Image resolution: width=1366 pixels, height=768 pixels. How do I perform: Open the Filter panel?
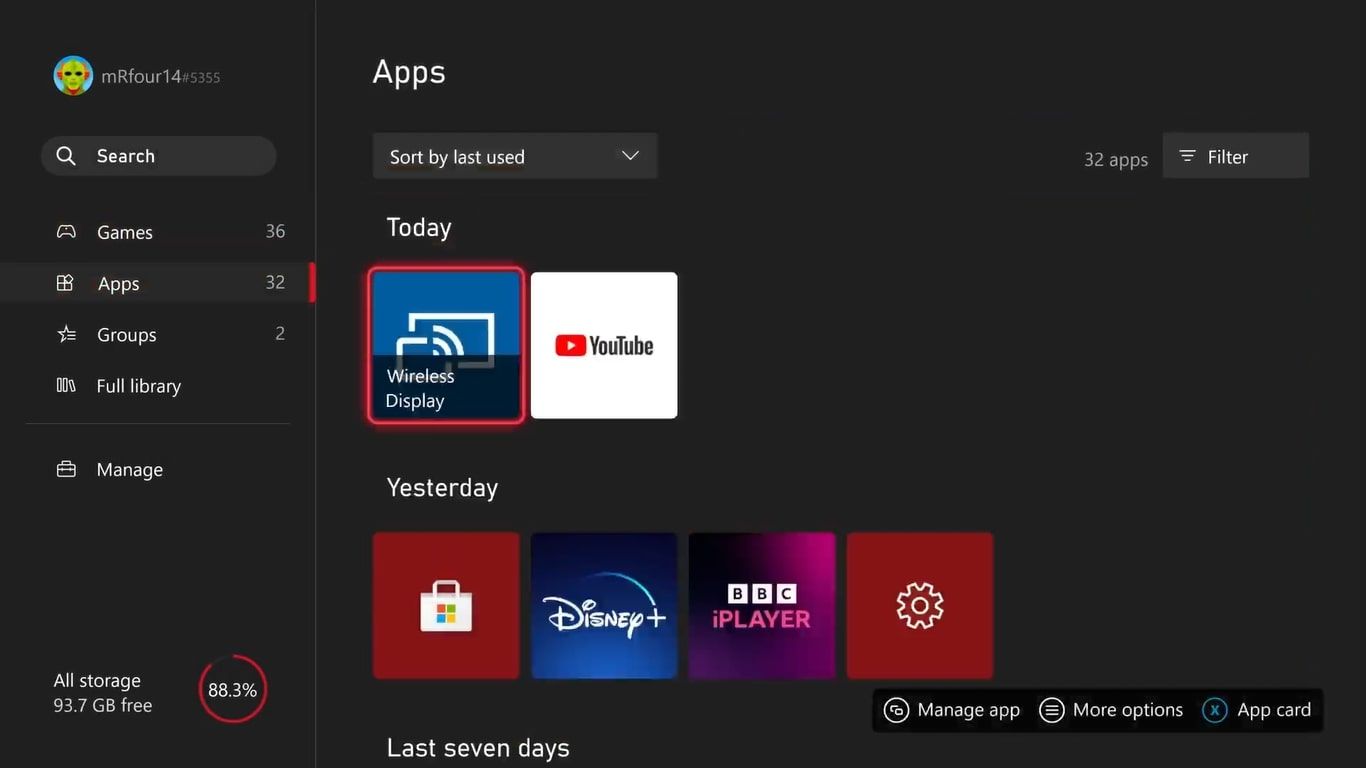click(1235, 156)
